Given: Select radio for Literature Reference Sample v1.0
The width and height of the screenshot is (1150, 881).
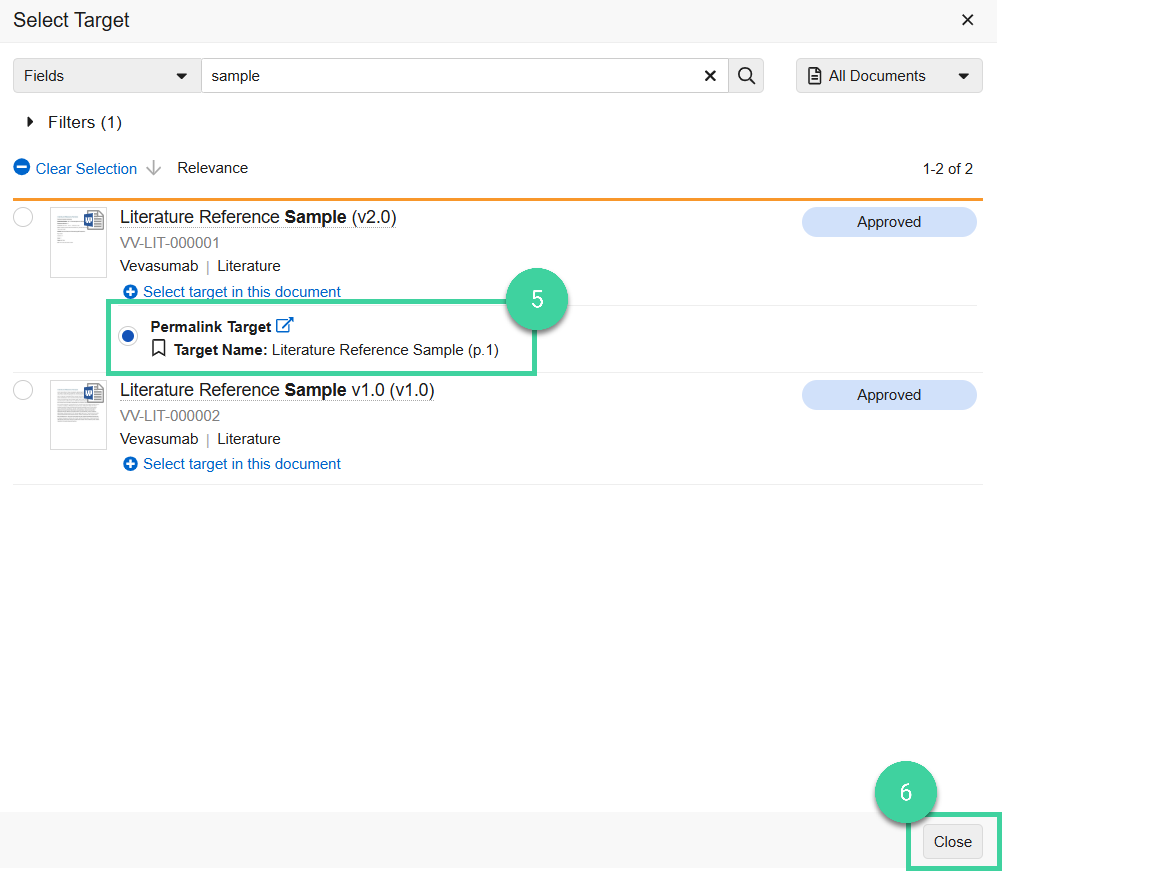Looking at the screenshot, I should click(23, 390).
